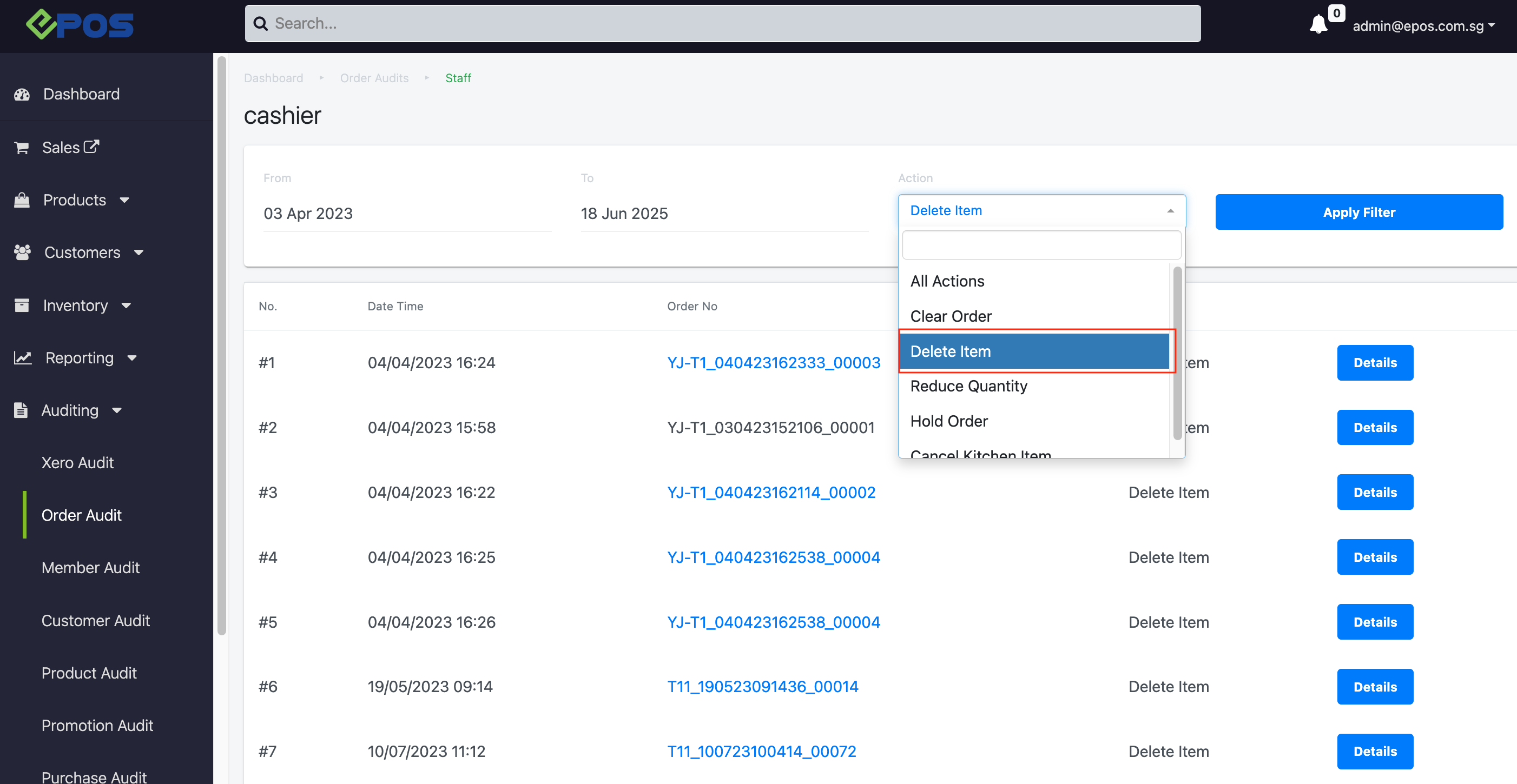
Task: Click the Auditing document icon
Action: (x=21, y=410)
